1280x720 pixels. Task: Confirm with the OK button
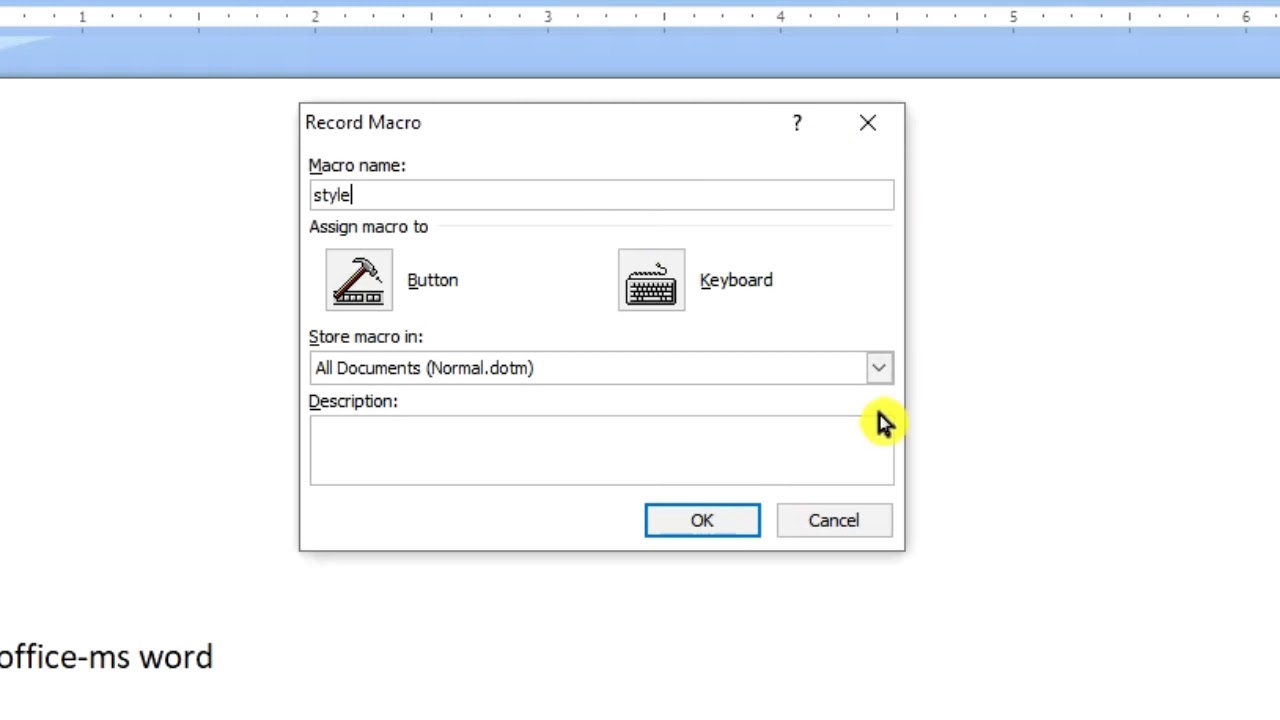coord(702,520)
